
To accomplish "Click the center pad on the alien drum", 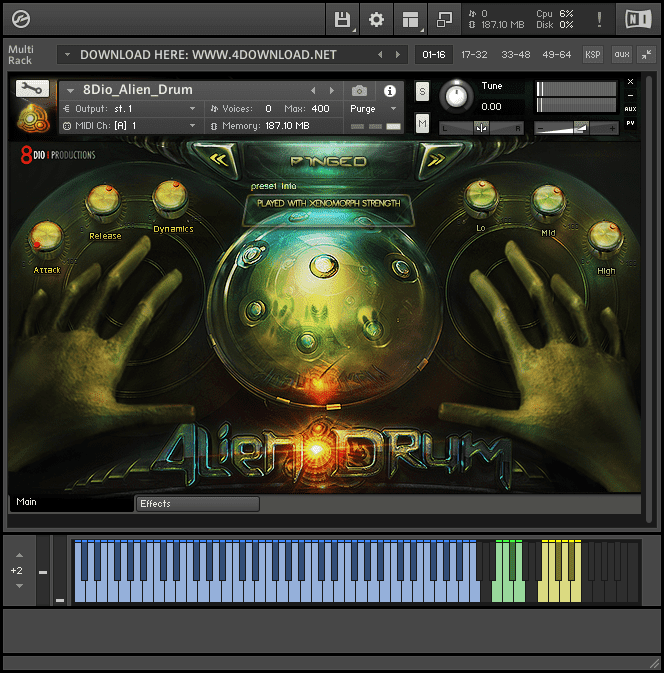I will [324, 265].
